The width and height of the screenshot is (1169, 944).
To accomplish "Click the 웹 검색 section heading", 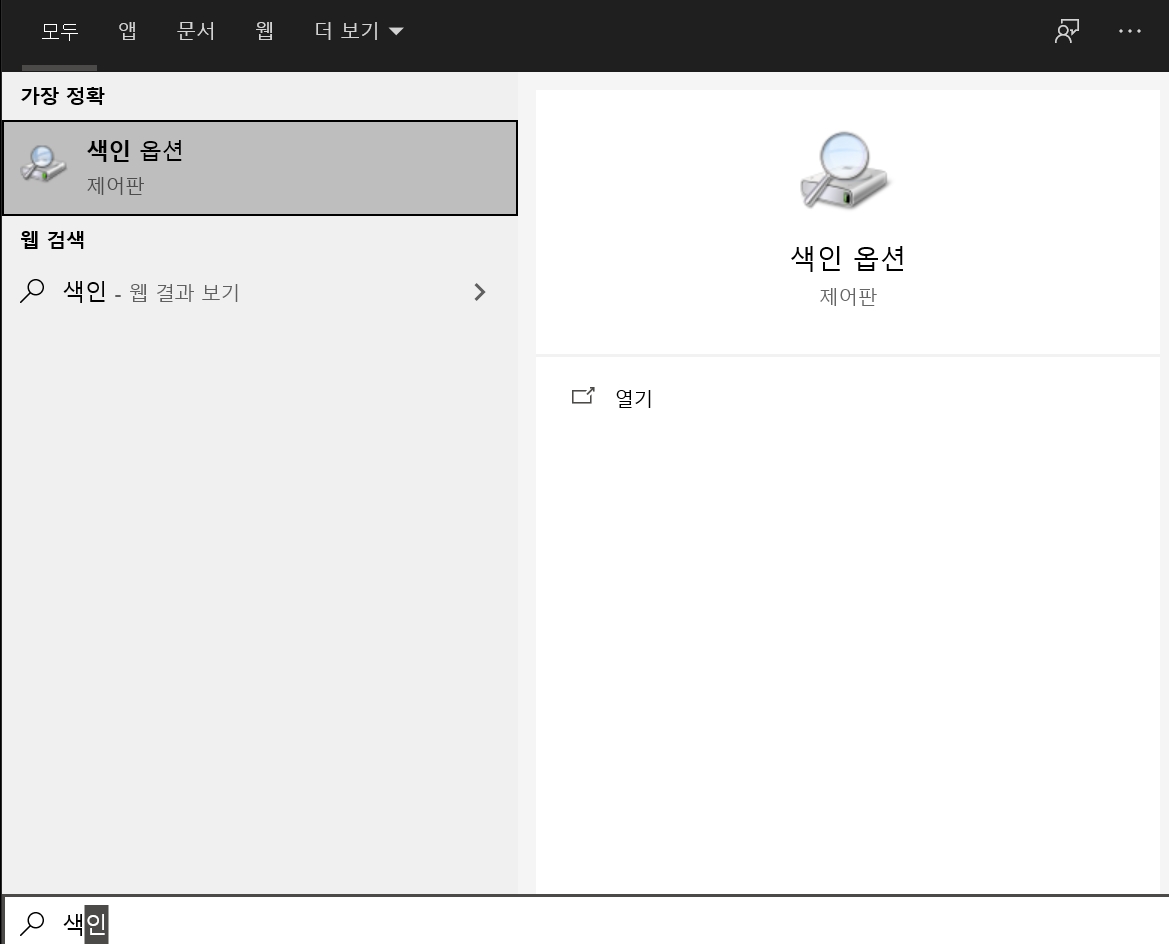I will 52,240.
